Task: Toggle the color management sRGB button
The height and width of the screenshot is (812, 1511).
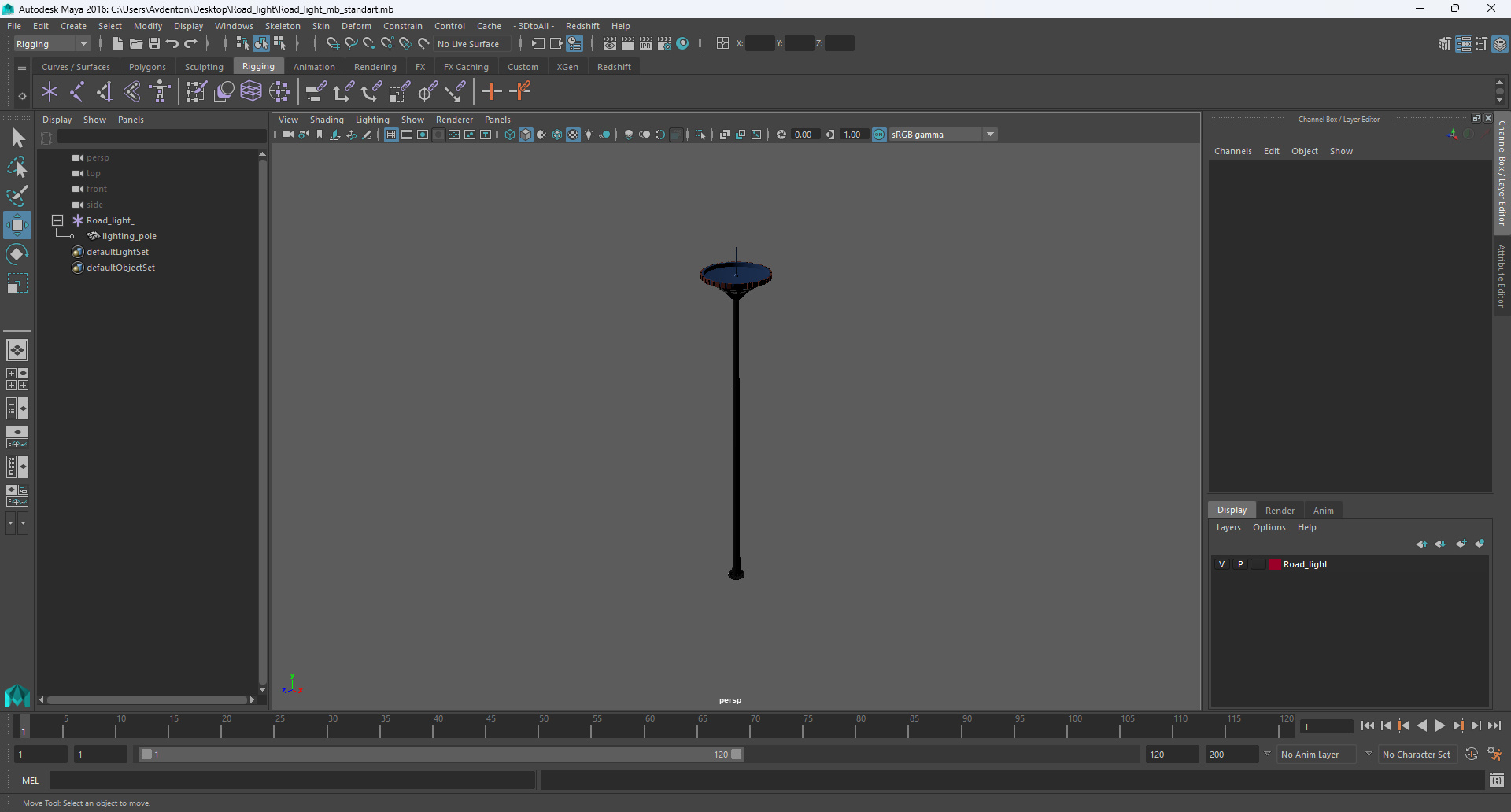Action: point(879,135)
